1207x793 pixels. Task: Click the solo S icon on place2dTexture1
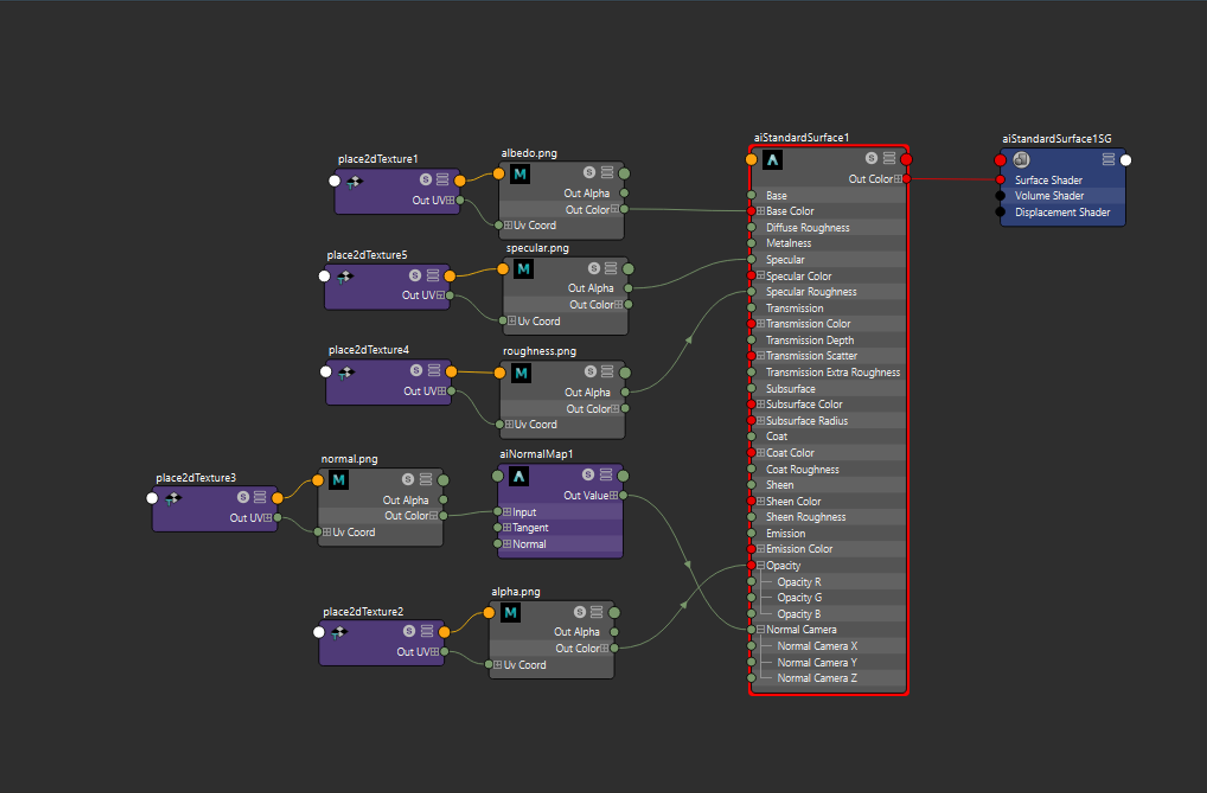pyautogui.click(x=425, y=179)
